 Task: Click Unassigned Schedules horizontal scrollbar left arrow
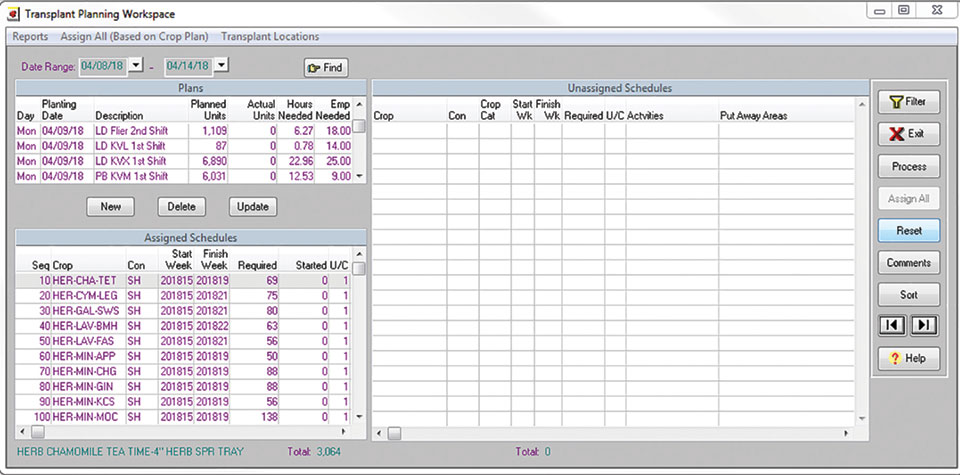pos(380,433)
